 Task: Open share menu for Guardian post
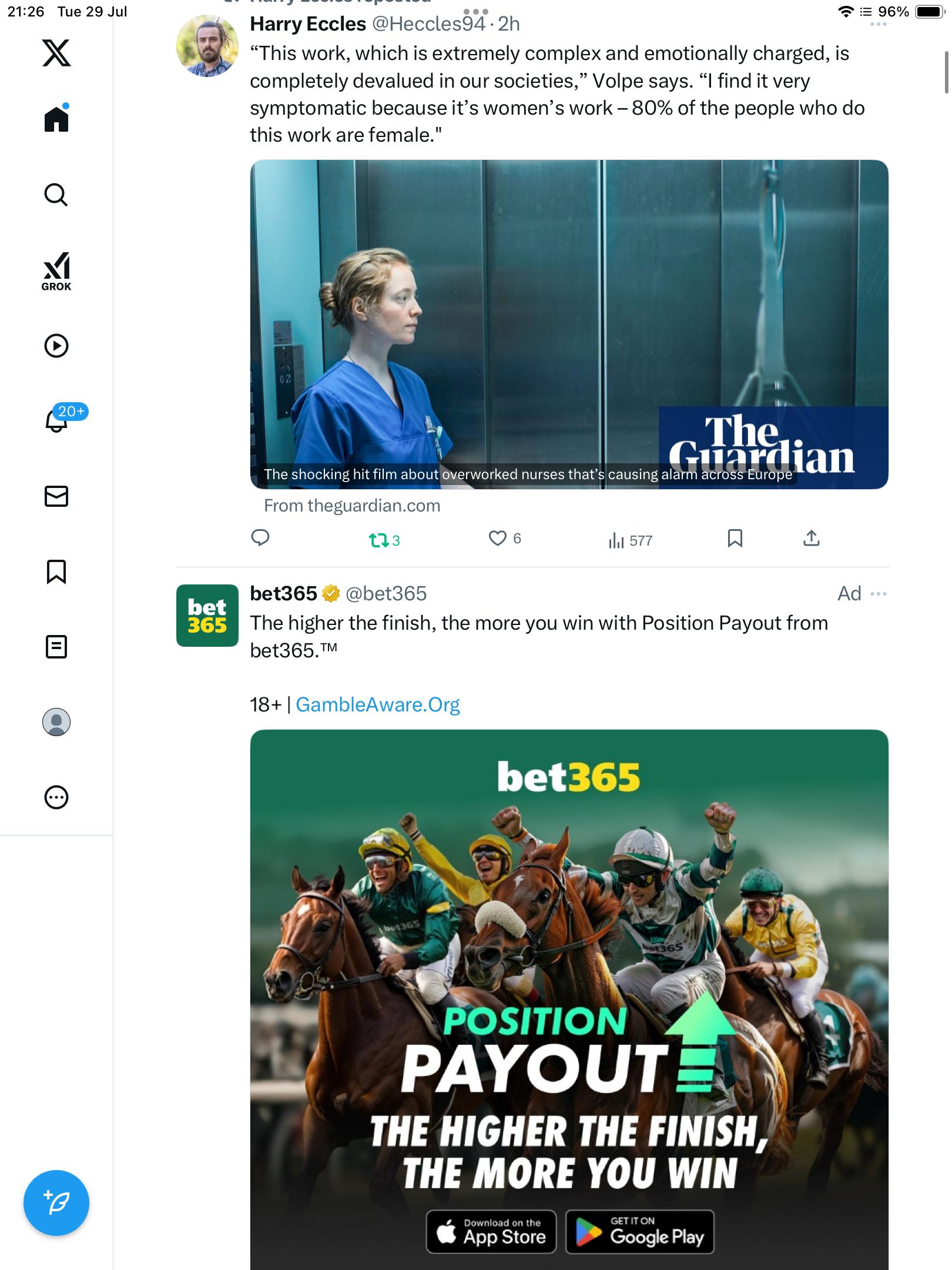pos(812,539)
